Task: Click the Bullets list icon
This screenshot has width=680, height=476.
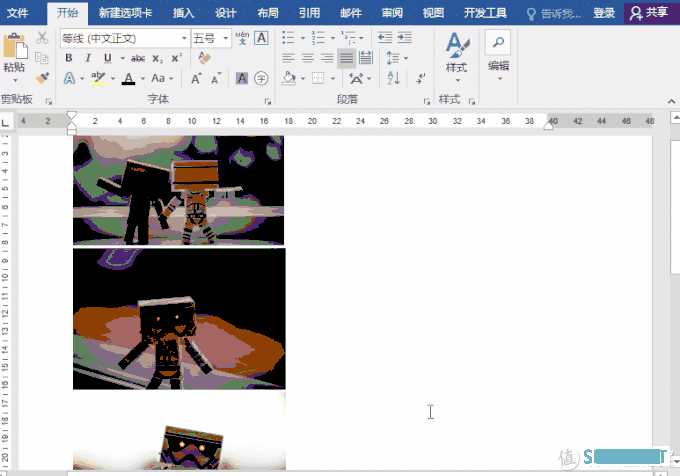Action: (x=288, y=38)
